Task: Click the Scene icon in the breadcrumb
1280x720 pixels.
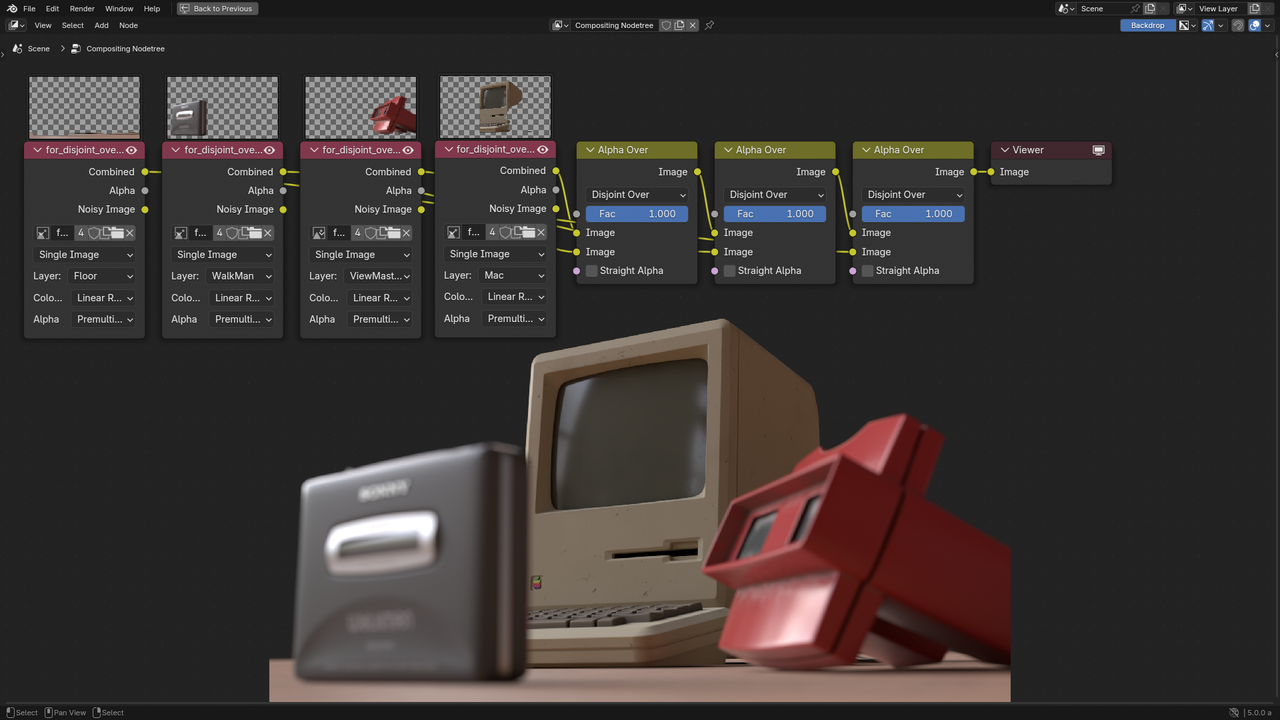Action: (x=18, y=48)
